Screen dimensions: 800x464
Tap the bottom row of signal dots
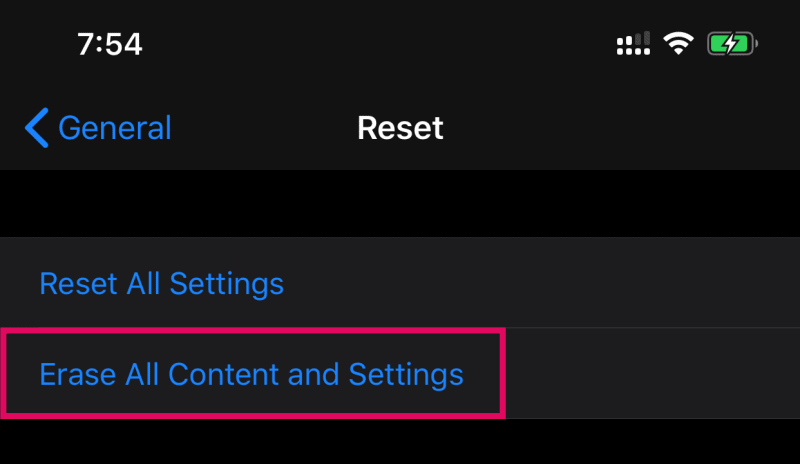tap(633, 52)
